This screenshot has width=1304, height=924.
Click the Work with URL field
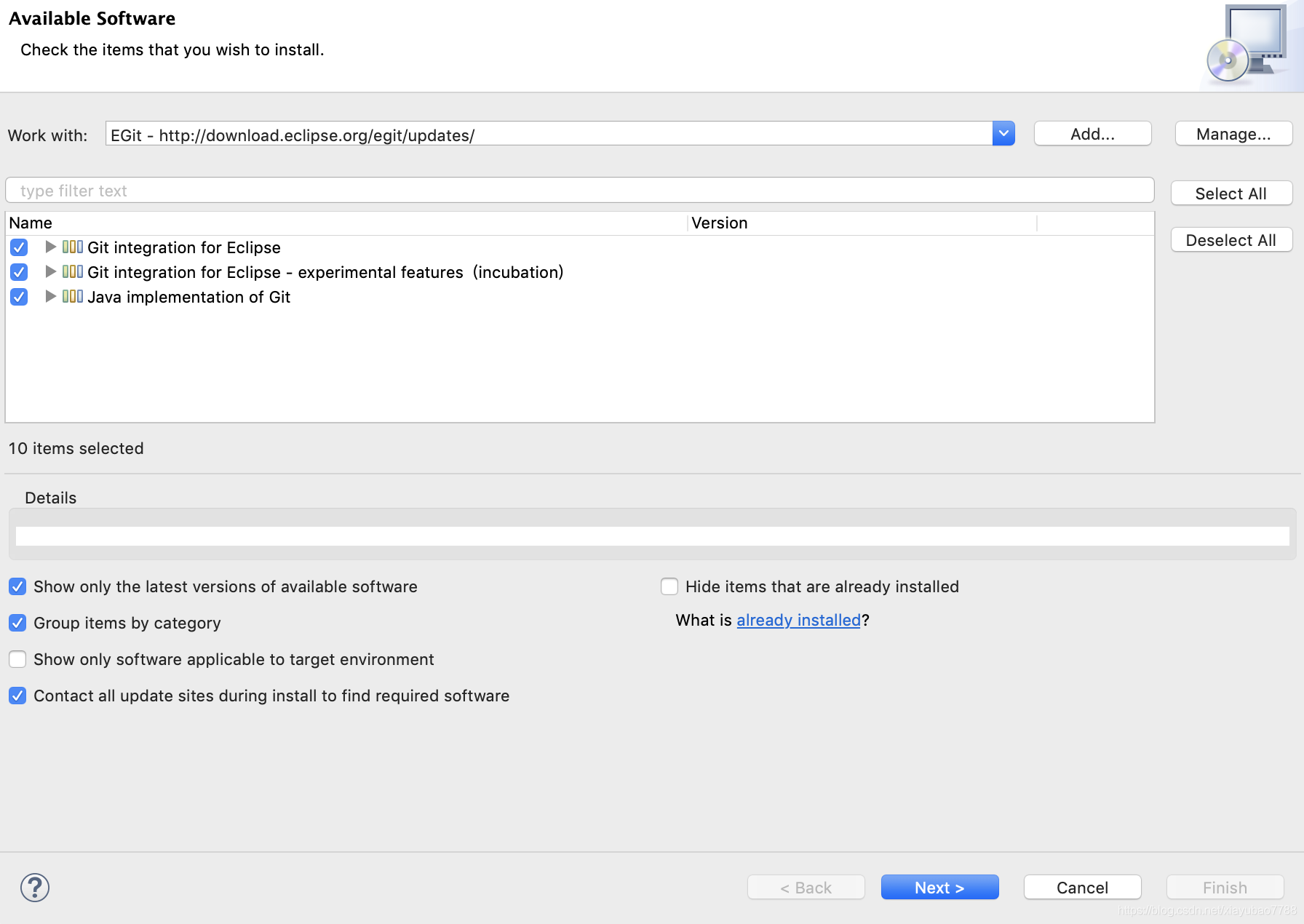(549, 134)
